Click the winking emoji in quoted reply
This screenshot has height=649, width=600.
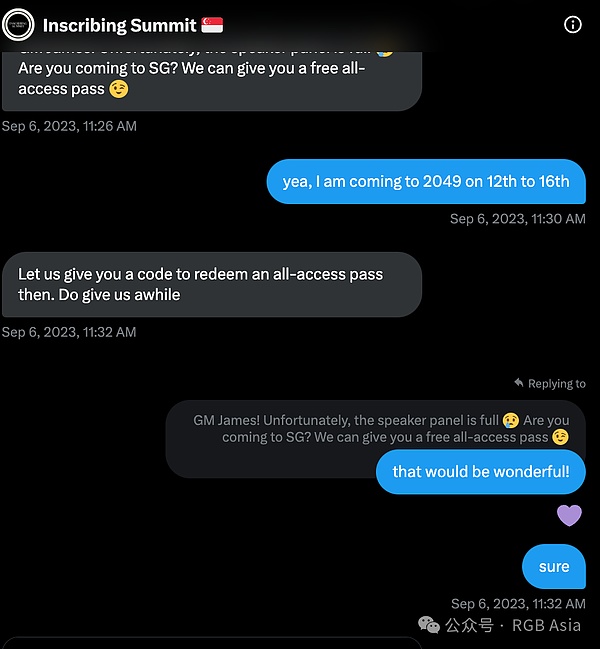[560, 437]
